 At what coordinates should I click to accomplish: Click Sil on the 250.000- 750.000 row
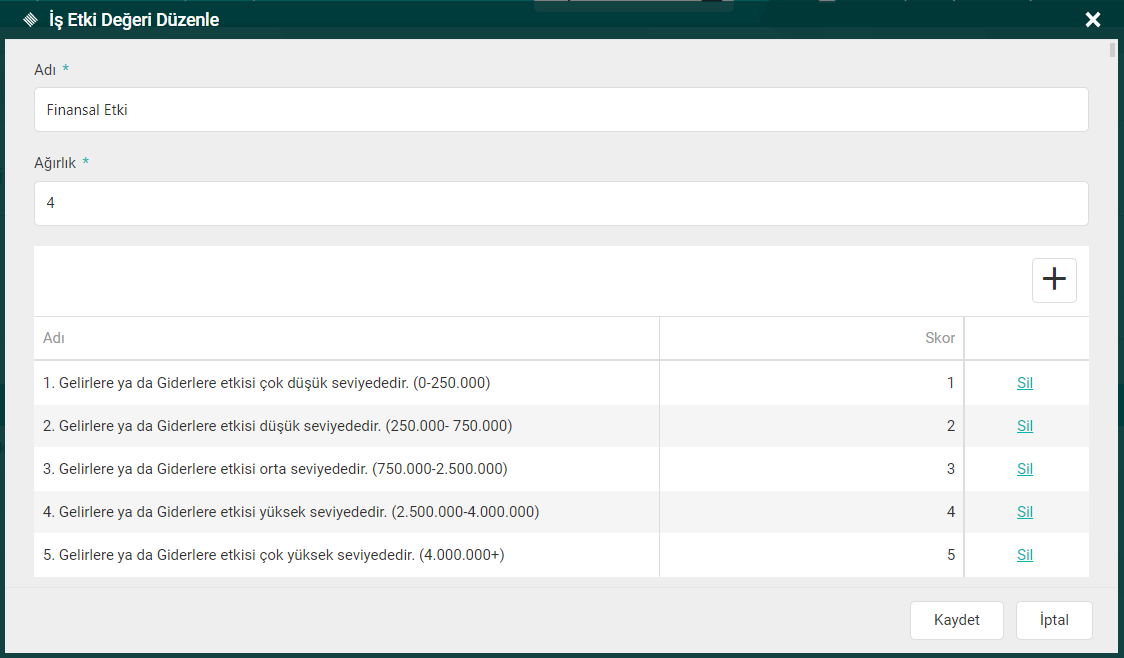point(1025,426)
